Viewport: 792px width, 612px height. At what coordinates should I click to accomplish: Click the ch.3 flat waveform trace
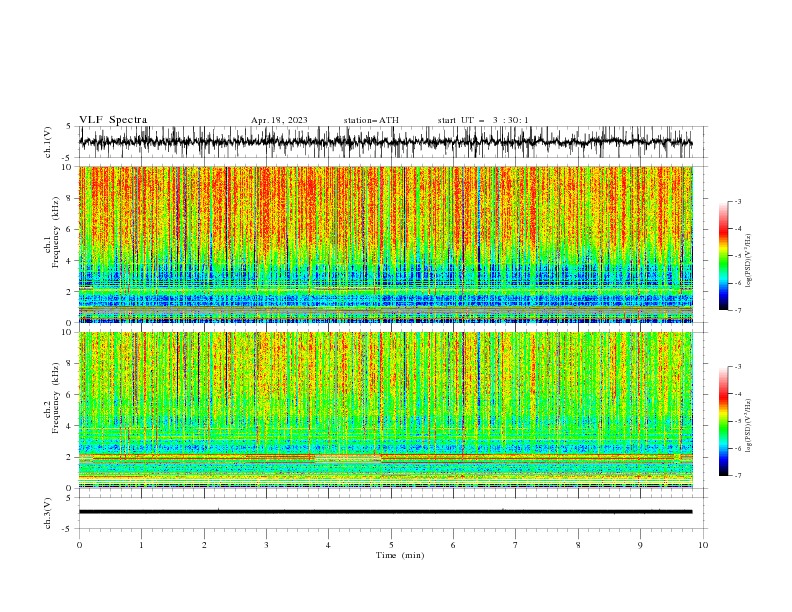pyautogui.click(x=385, y=512)
